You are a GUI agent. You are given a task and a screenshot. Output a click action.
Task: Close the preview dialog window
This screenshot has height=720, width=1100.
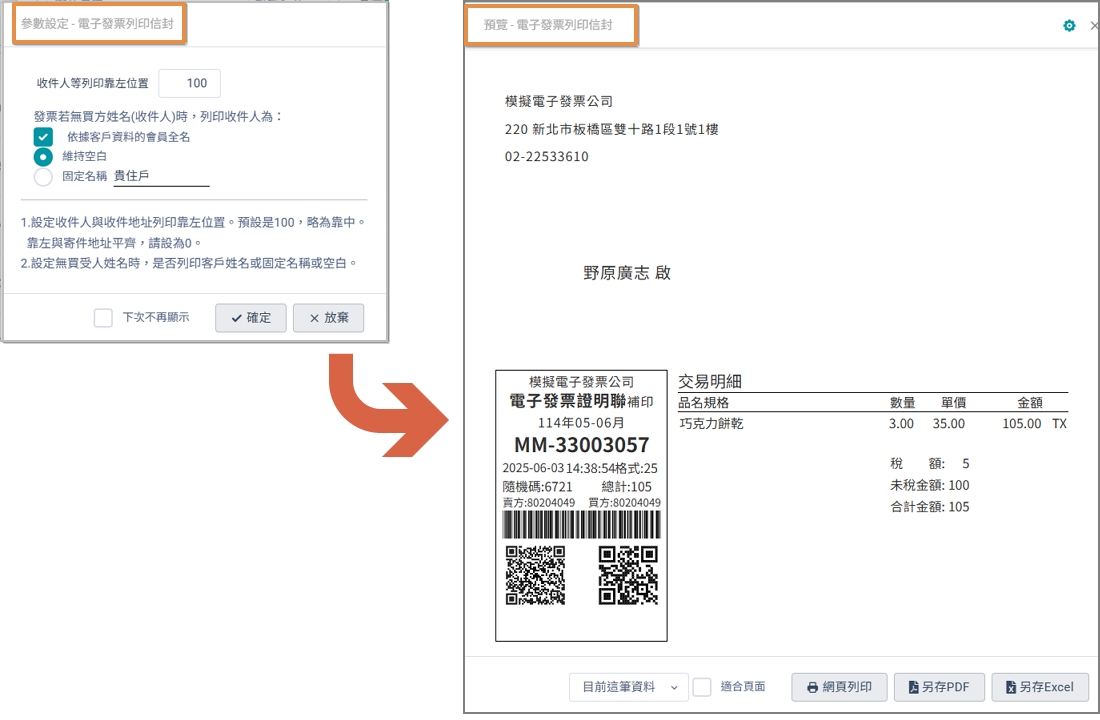[1094, 26]
